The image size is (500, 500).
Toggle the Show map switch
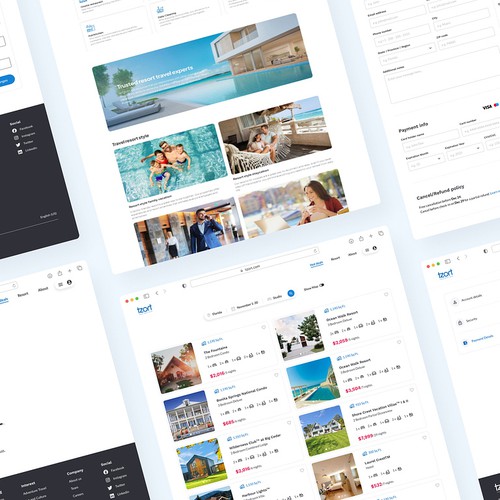pyautogui.click(x=321, y=286)
